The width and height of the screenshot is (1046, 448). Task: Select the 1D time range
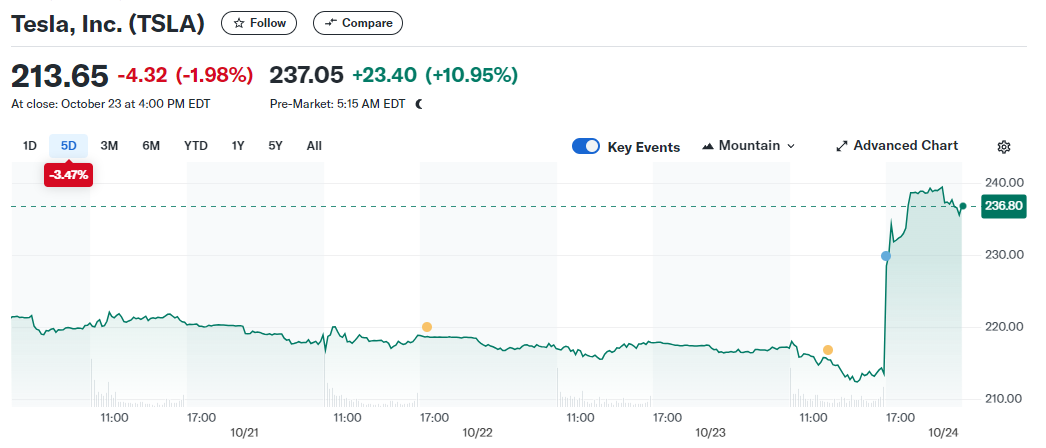click(30, 146)
